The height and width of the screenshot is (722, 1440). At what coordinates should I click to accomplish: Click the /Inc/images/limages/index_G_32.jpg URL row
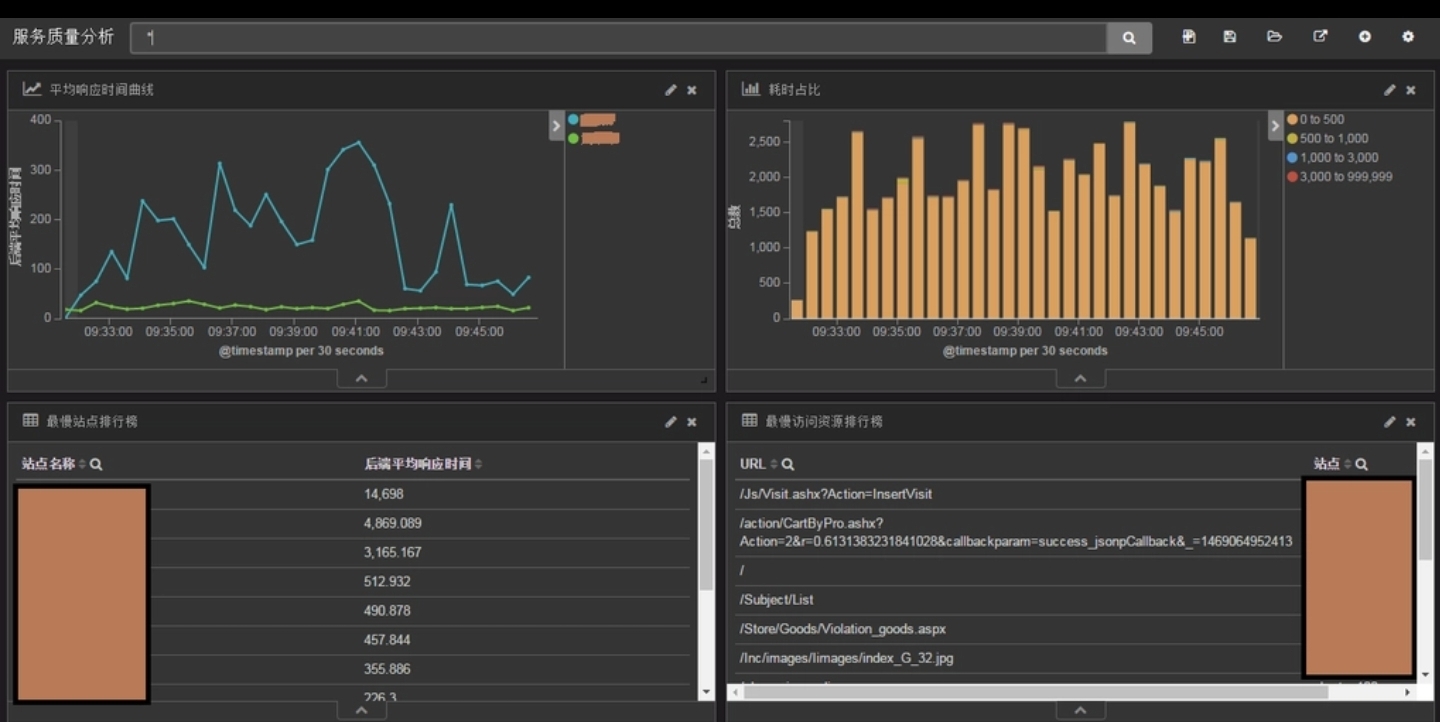point(1017,658)
